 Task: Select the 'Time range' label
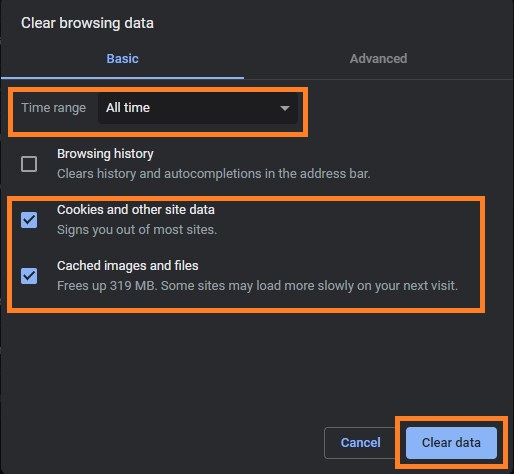pos(54,108)
